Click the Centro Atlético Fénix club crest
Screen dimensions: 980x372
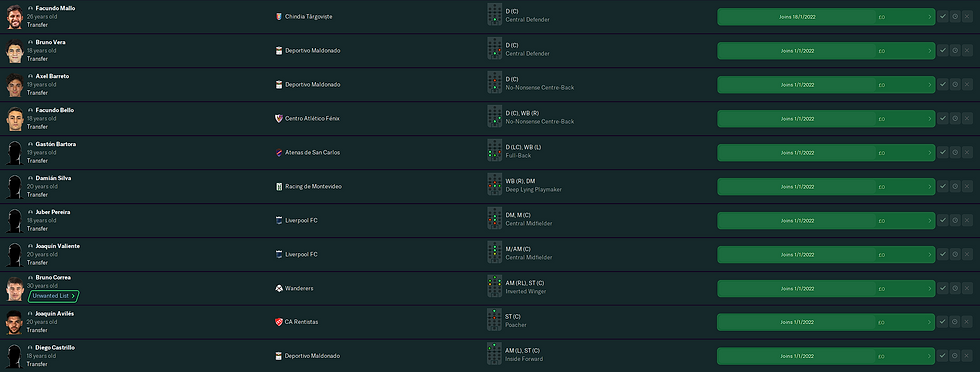pos(279,118)
